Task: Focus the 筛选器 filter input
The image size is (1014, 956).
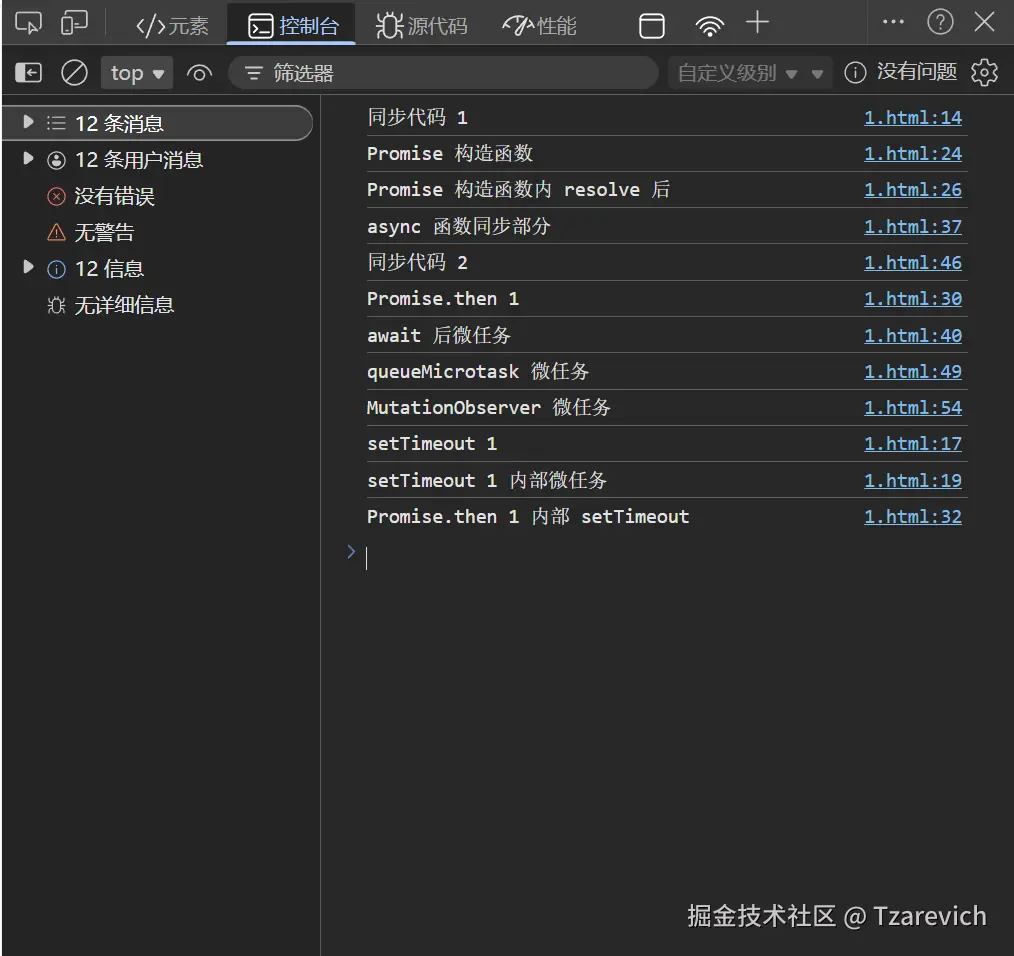Action: click(x=444, y=72)
